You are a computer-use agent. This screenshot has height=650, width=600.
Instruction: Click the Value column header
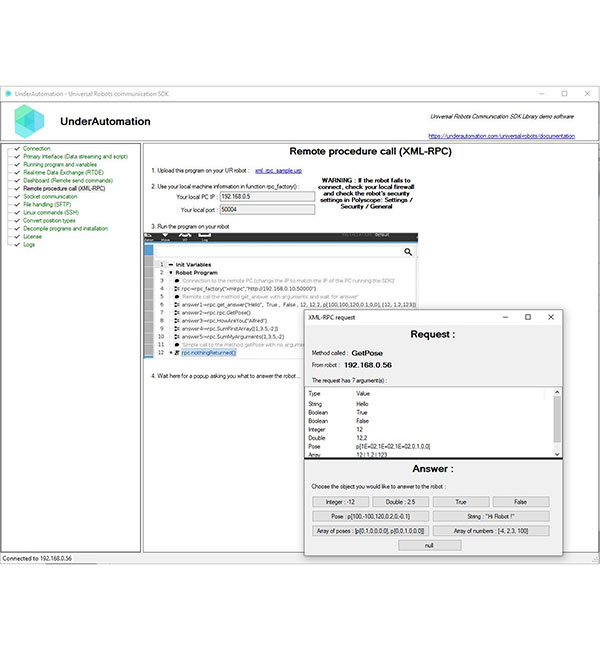(x=449, y=393)
